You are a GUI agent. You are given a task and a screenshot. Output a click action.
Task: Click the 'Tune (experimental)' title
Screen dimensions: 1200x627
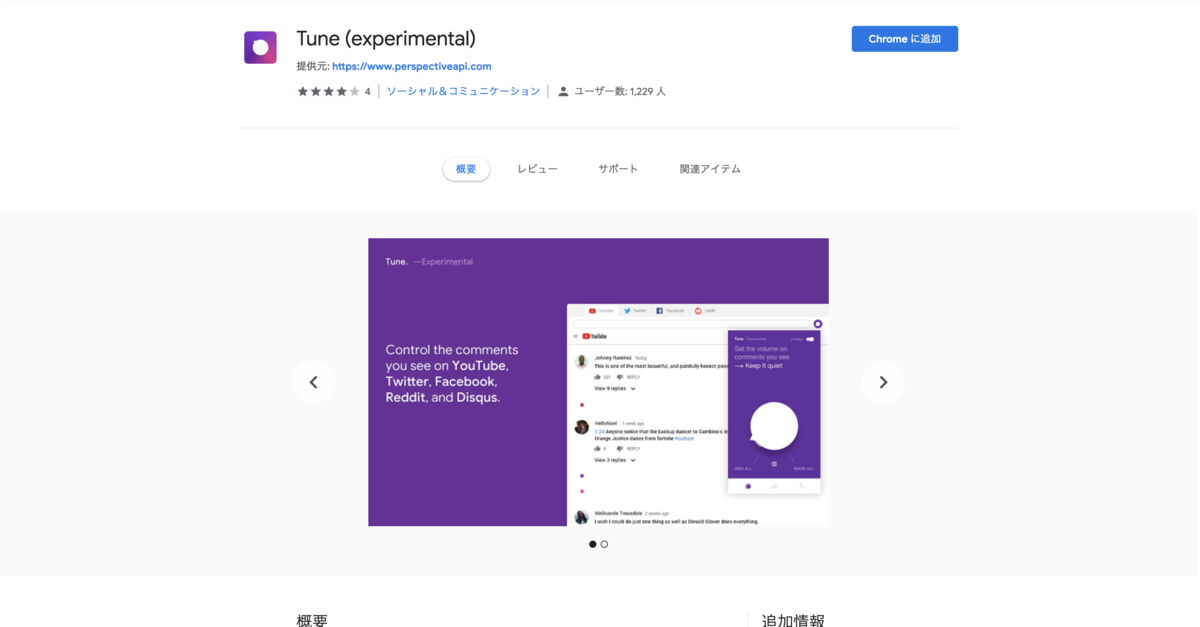pos(386,39)
